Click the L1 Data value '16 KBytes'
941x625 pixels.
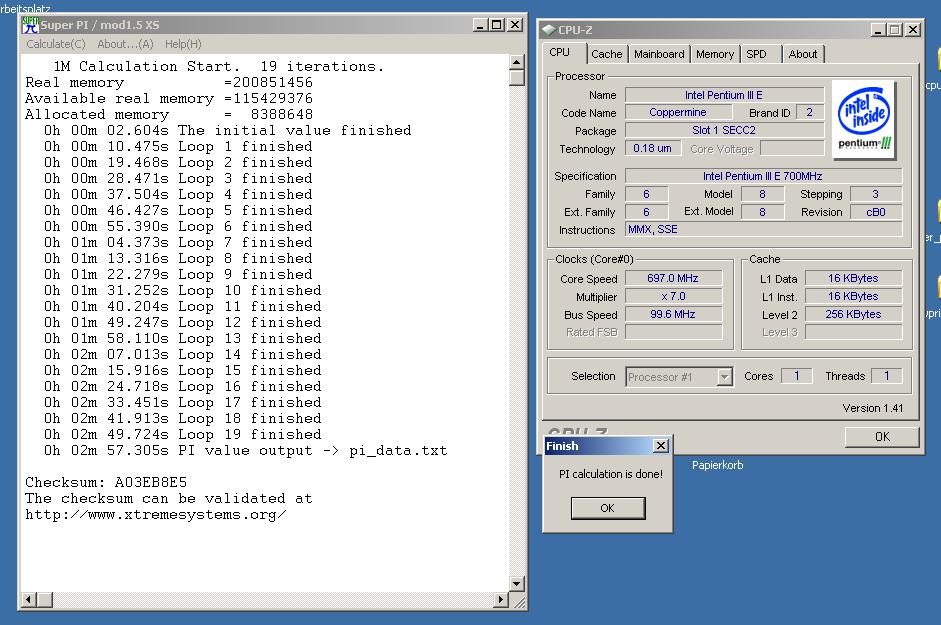[x=853, y=278]
